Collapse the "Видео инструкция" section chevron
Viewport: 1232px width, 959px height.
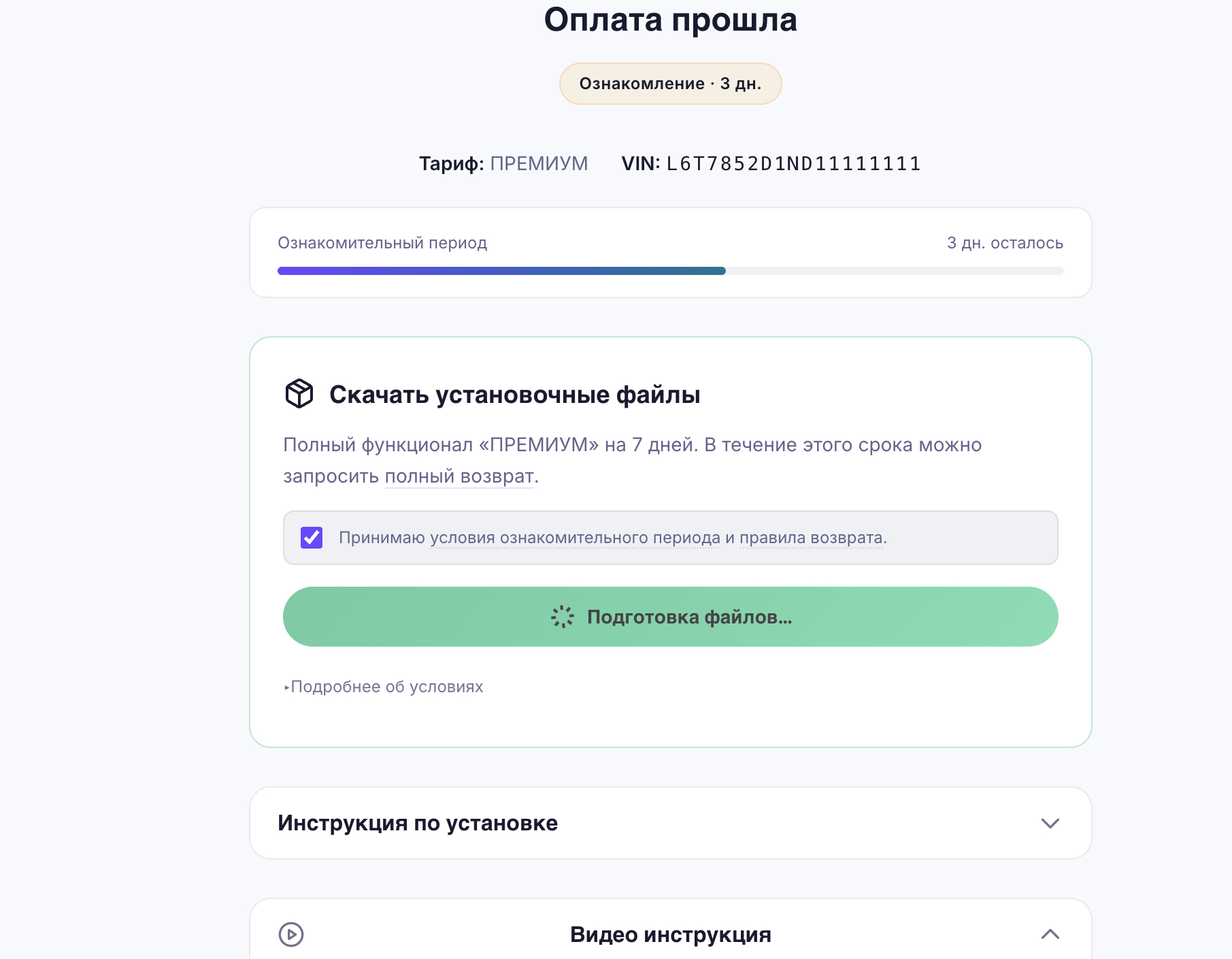pyautogui.click(x=1049, y=934)
